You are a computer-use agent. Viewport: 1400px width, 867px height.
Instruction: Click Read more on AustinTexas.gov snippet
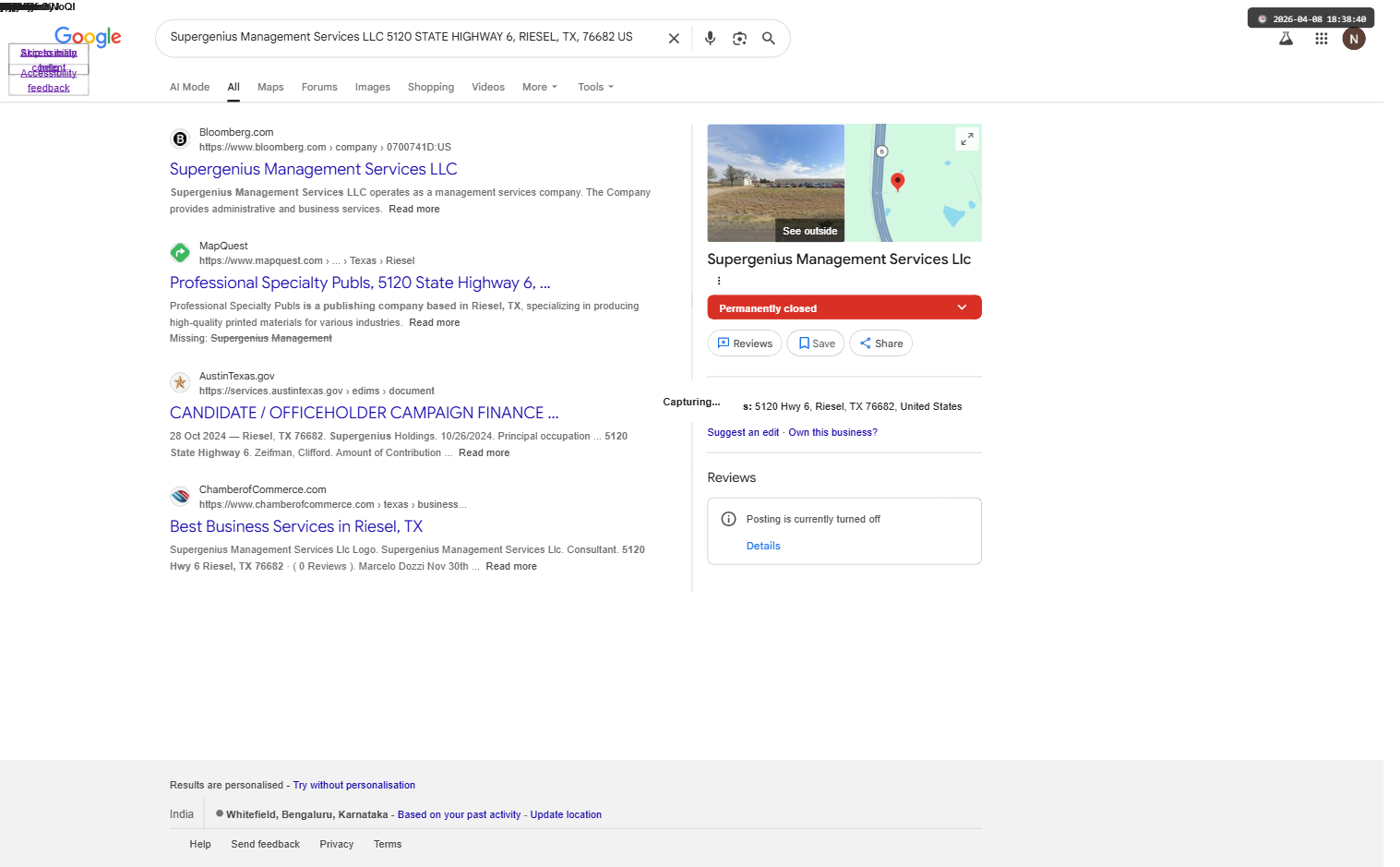tap(484, 452)
